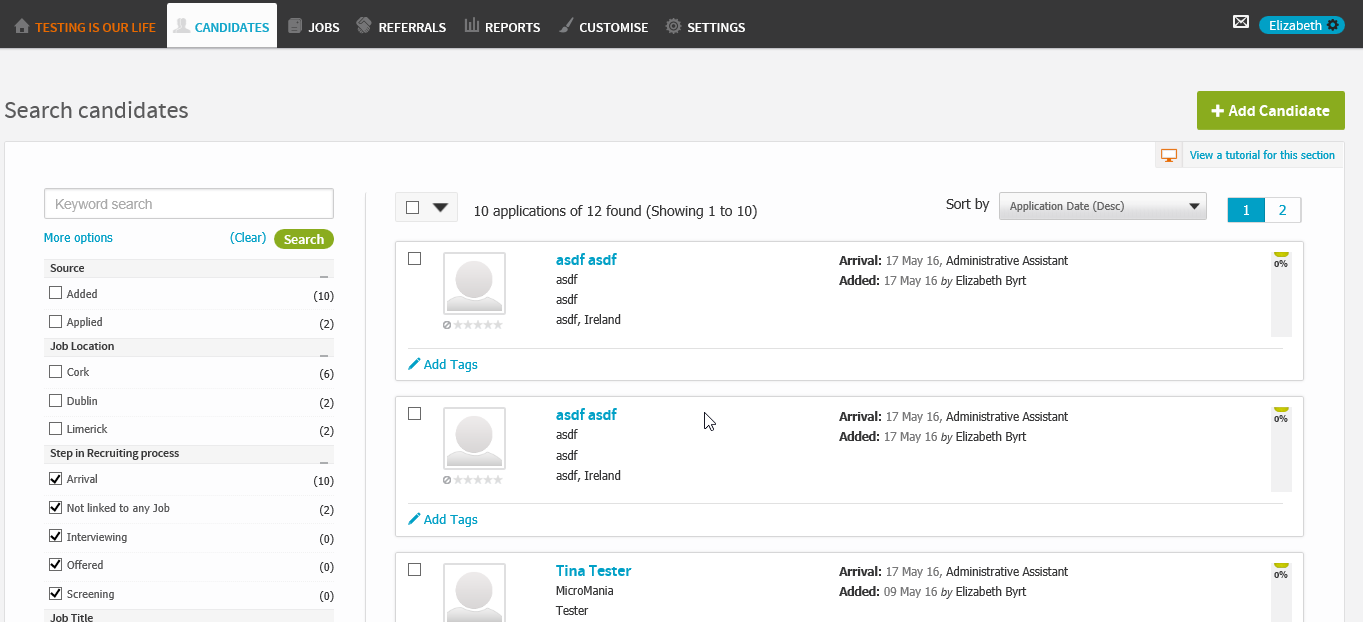Click the Customise paintbrush icon
The height and width of the screenshot is (622, 1363).
point(566,26)
